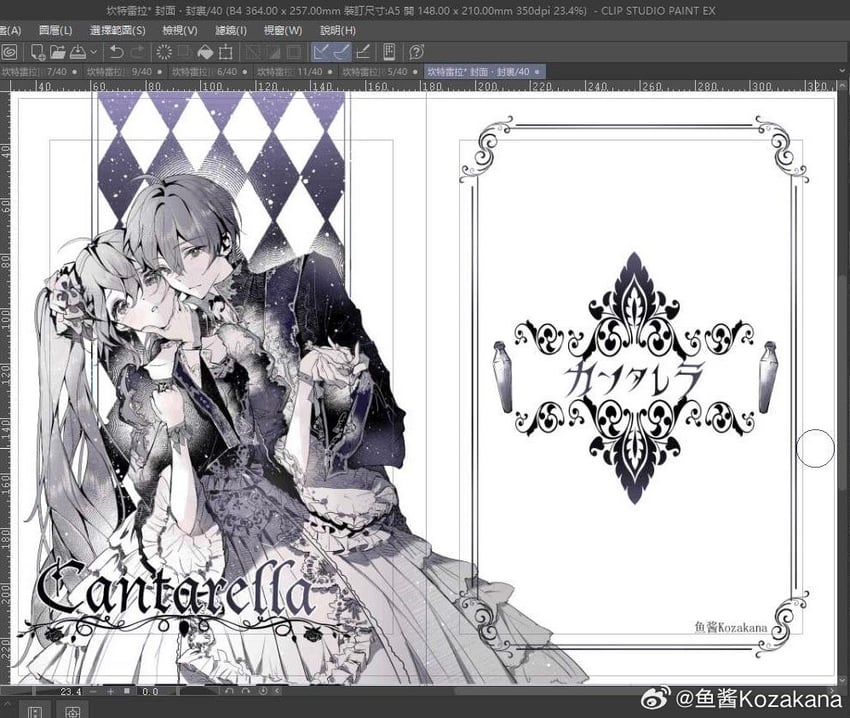The image size is (850, 718).
Task: Switch to the 5/40 page tab
Action: (381, 72)
